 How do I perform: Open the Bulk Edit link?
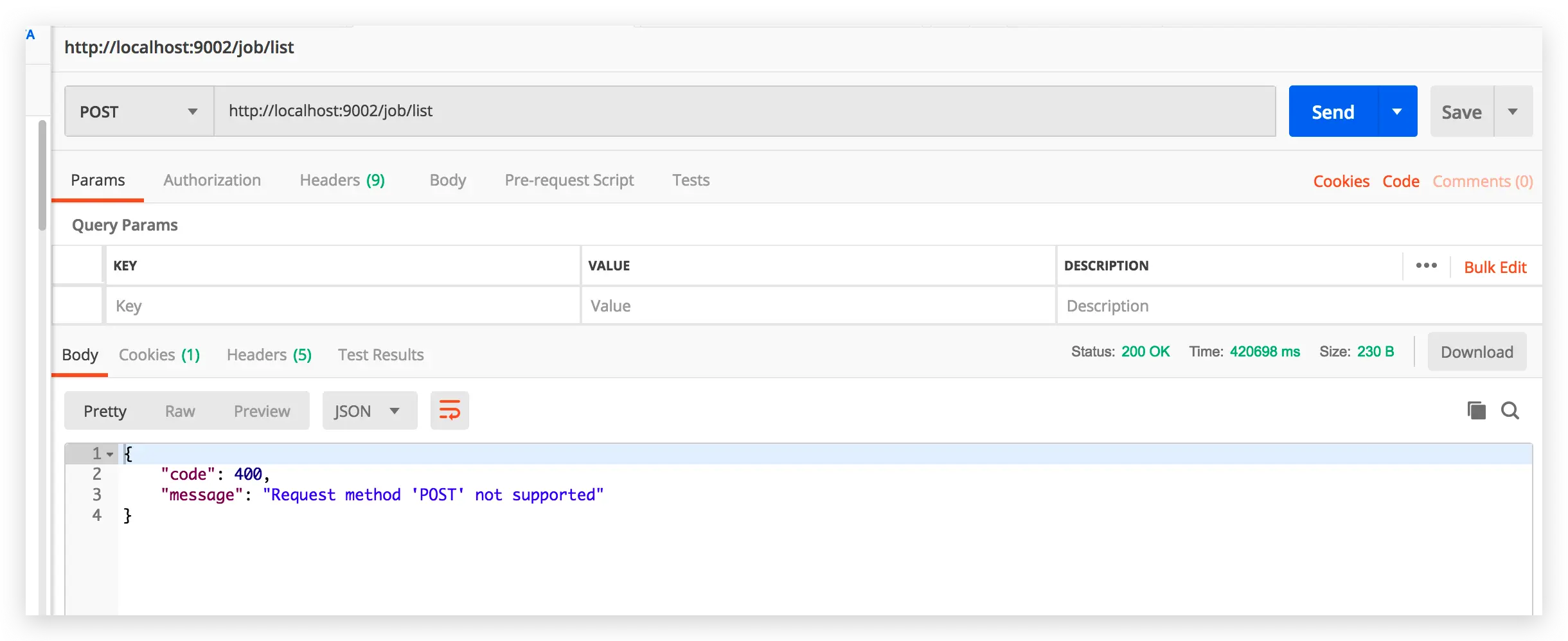click(1495, 267)
